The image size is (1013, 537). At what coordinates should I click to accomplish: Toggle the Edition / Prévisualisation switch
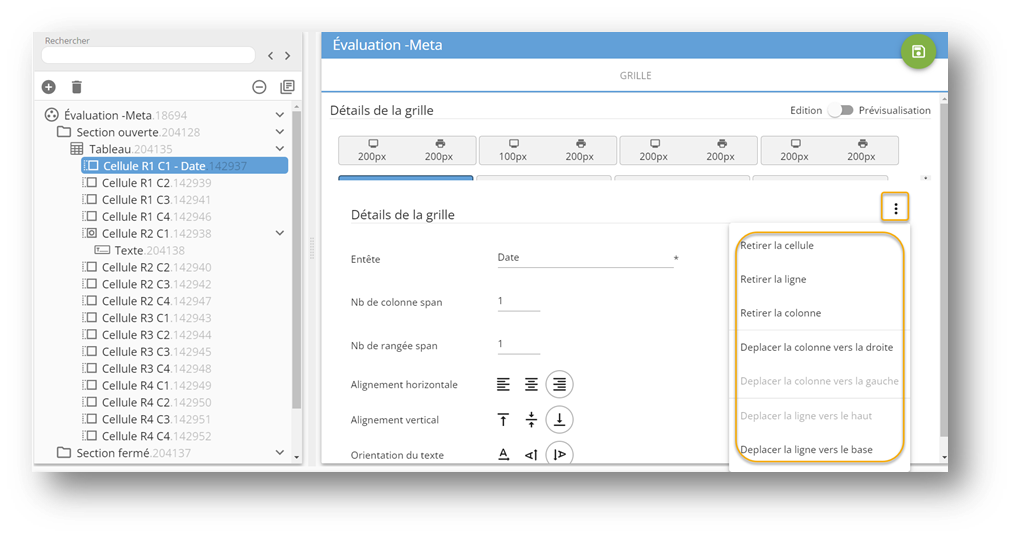pos(840,111)
